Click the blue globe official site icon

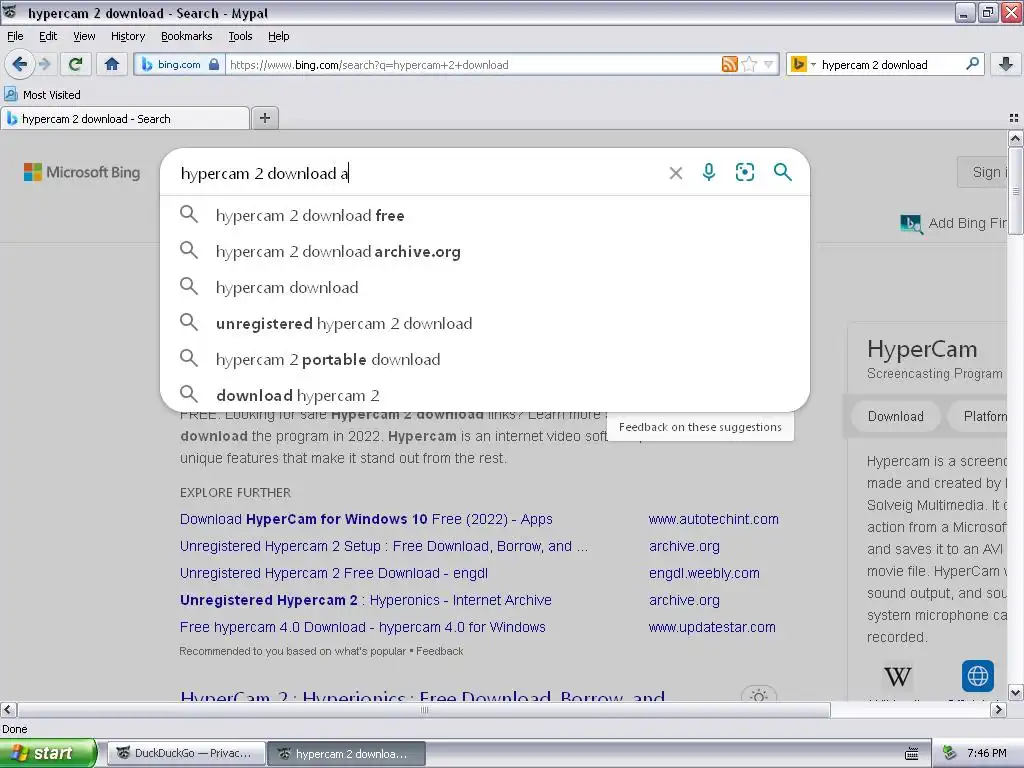pos(978,676)
